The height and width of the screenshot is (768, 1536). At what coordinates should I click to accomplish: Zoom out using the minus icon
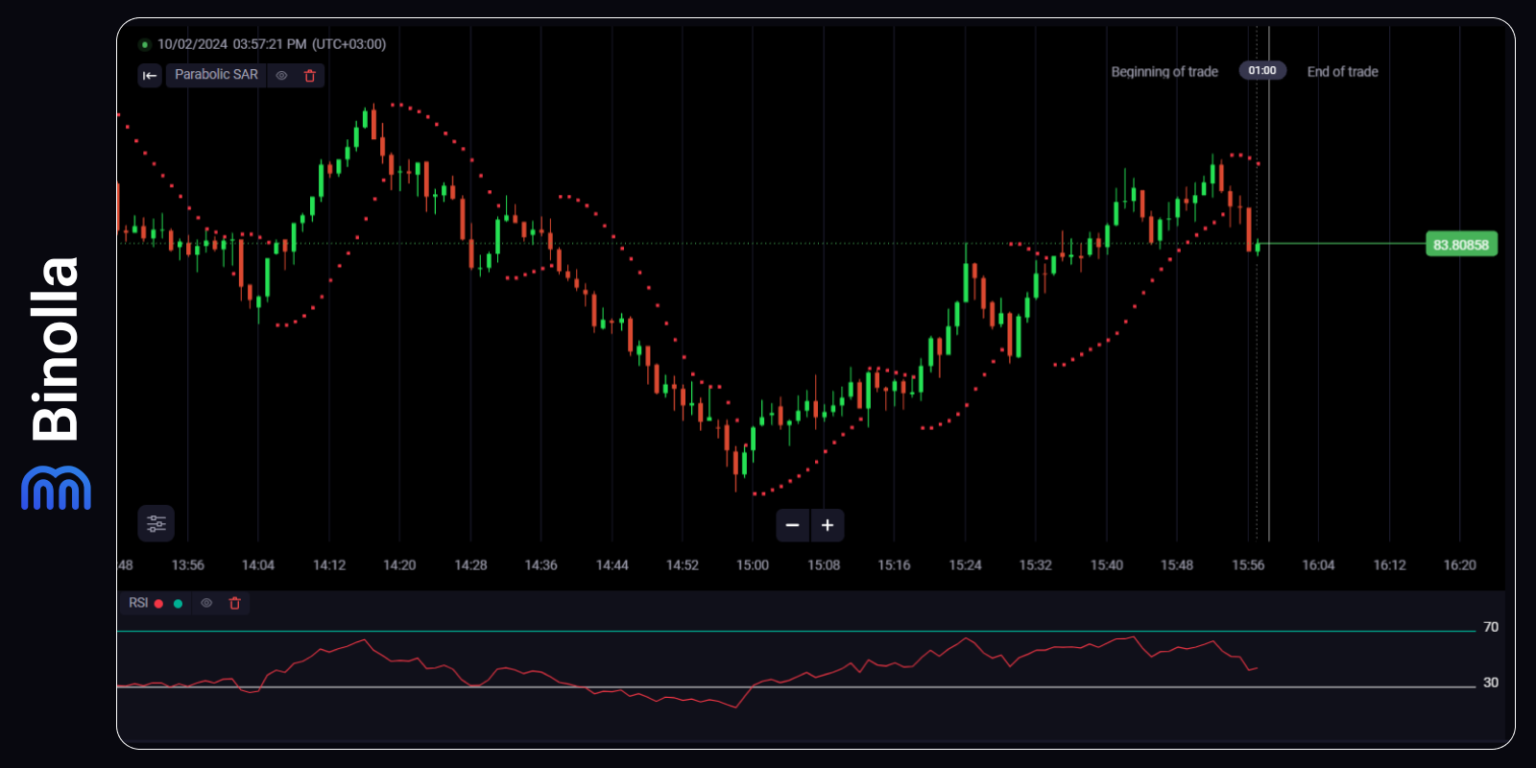[x=792, y=525]
